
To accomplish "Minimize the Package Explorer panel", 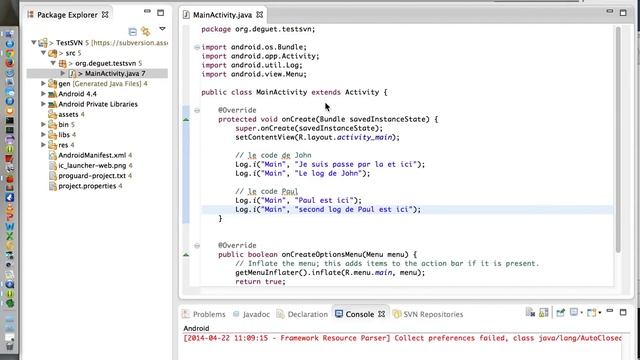I will click(147, 11).
